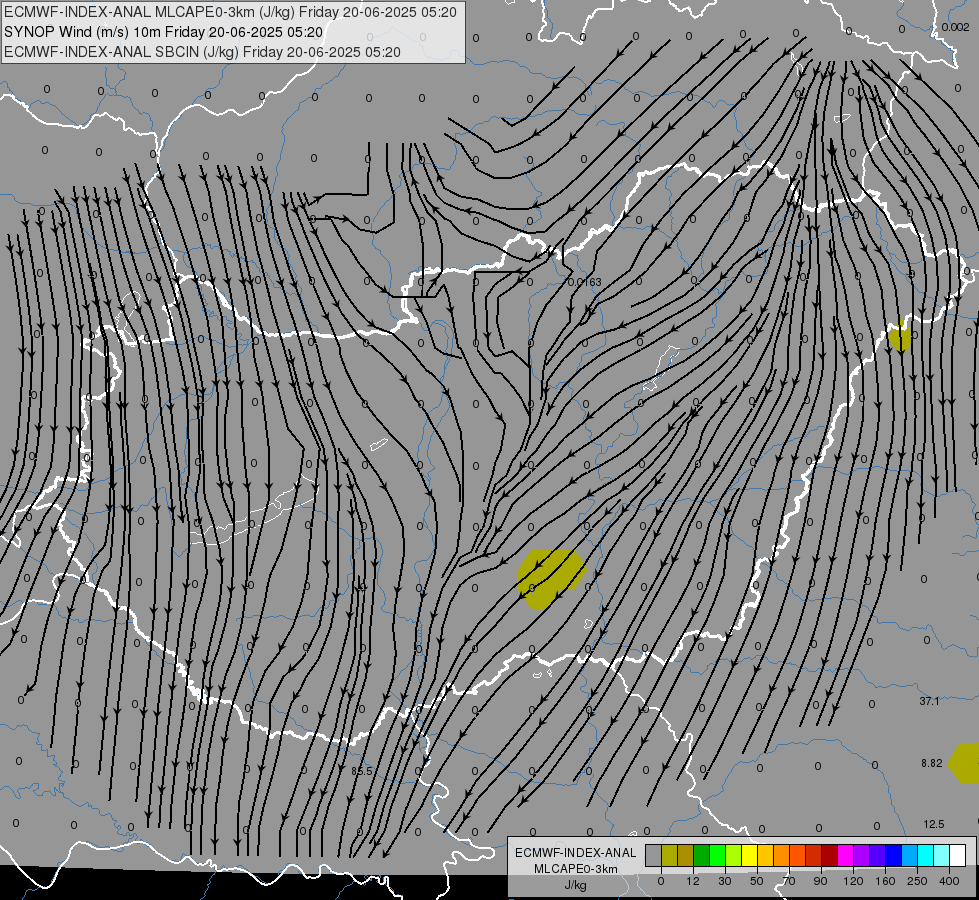Click the '30' legend scale value
The width and height of the screenshot is (979, 900).
pos(724,881)
